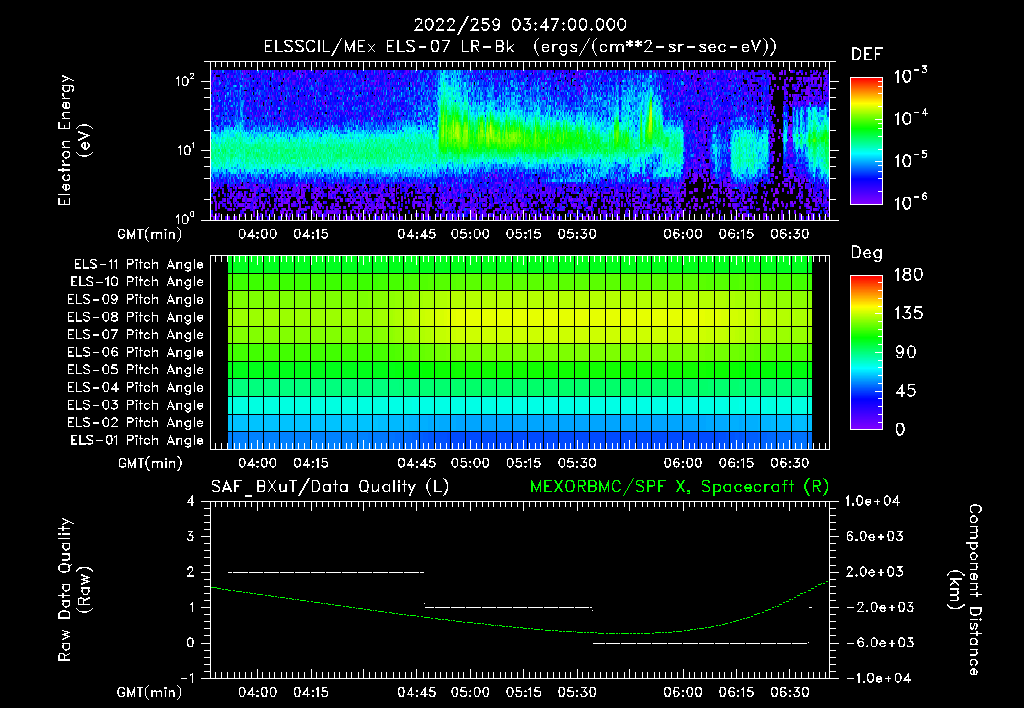Viewport: 1024px width, 708px height.
Task: Click the 04:15 tick under the data quality panel
Action: tap(311, 692)
